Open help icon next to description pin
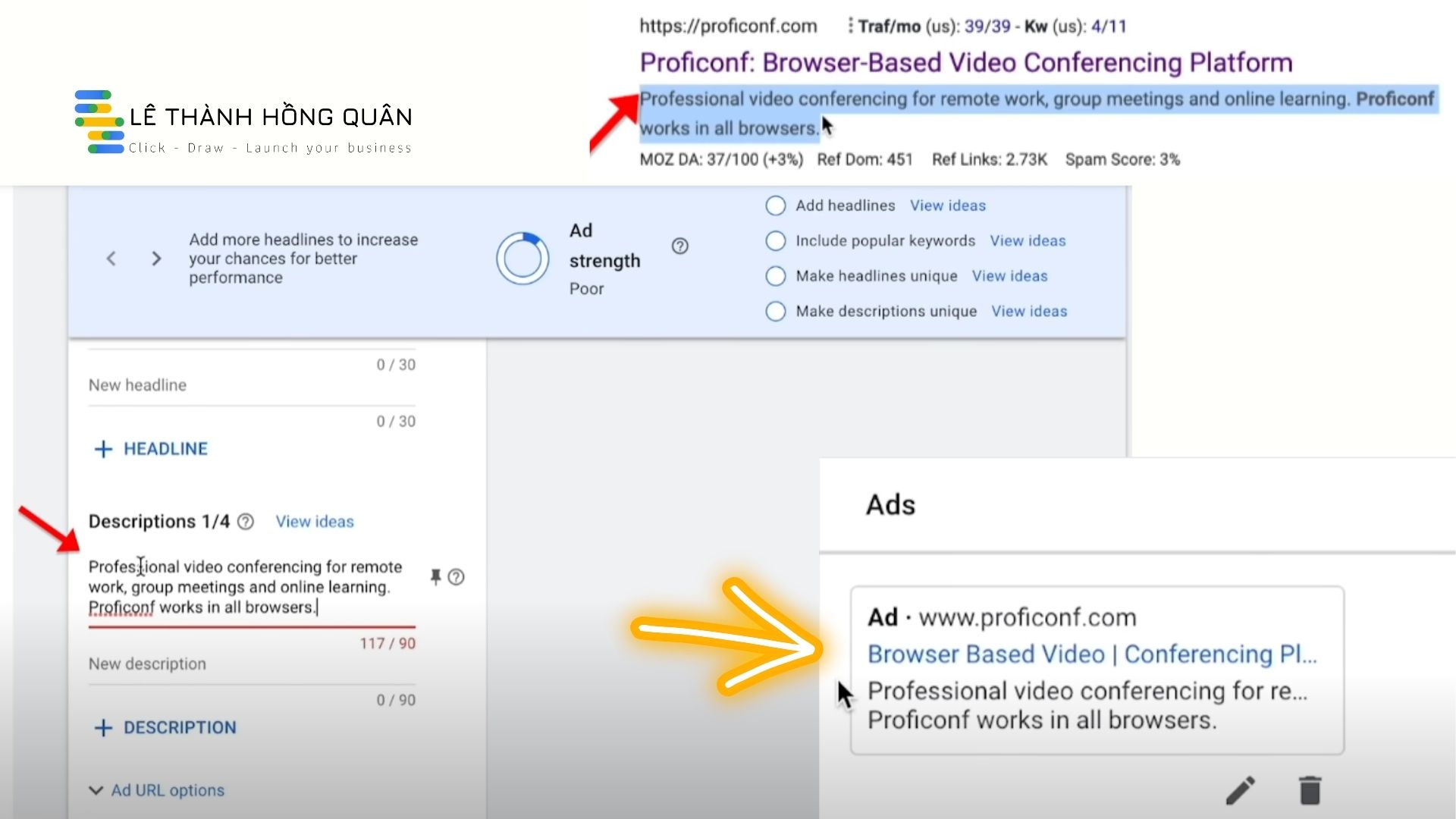Viewport: 1456px width, 819px height. [456, 577]
